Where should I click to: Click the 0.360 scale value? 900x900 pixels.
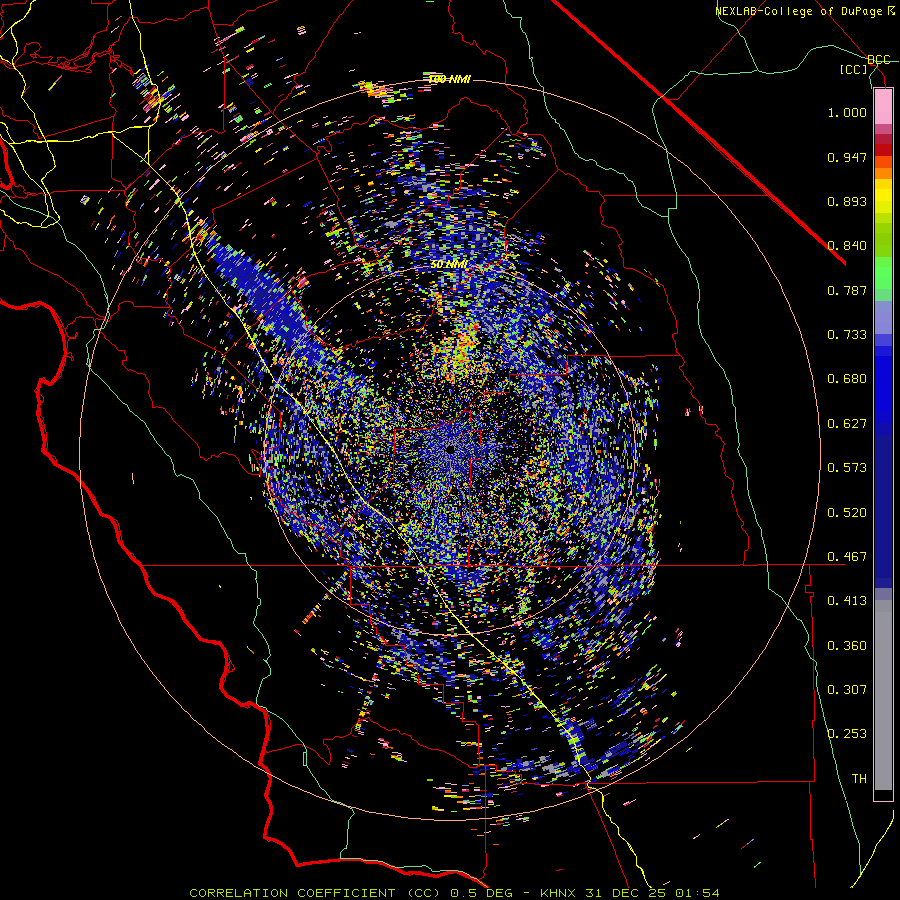(847, 646)
